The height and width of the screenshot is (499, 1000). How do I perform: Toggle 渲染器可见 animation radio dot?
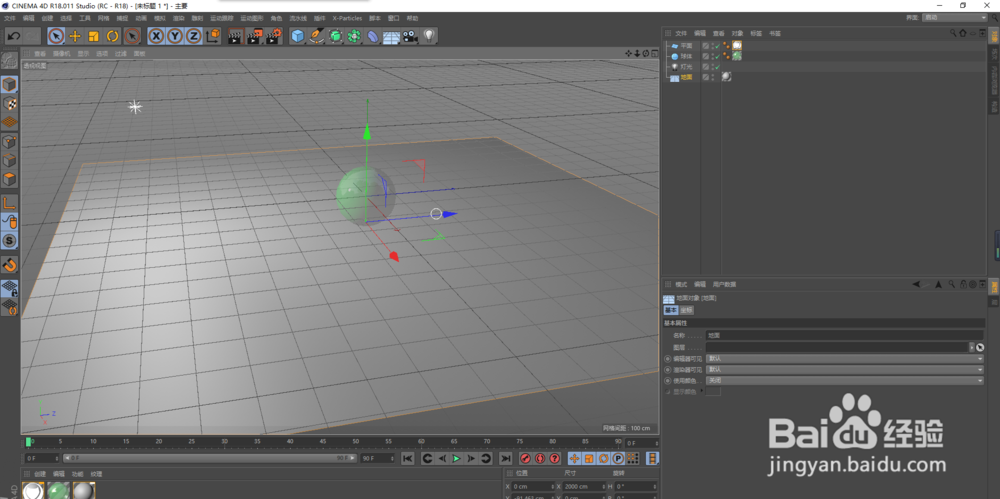(x=668, y=369)
